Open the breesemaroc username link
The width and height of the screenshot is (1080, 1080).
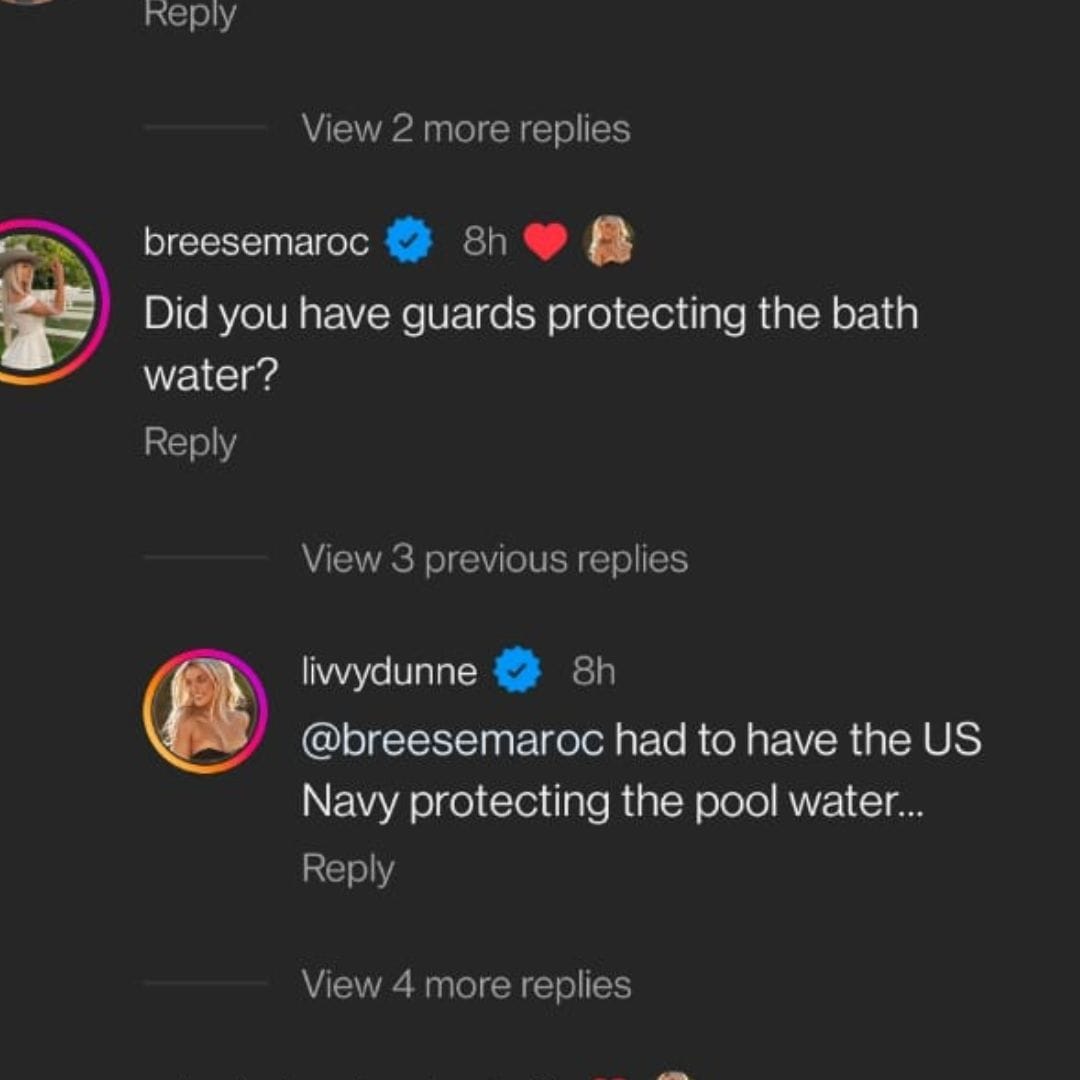point(256,242)
